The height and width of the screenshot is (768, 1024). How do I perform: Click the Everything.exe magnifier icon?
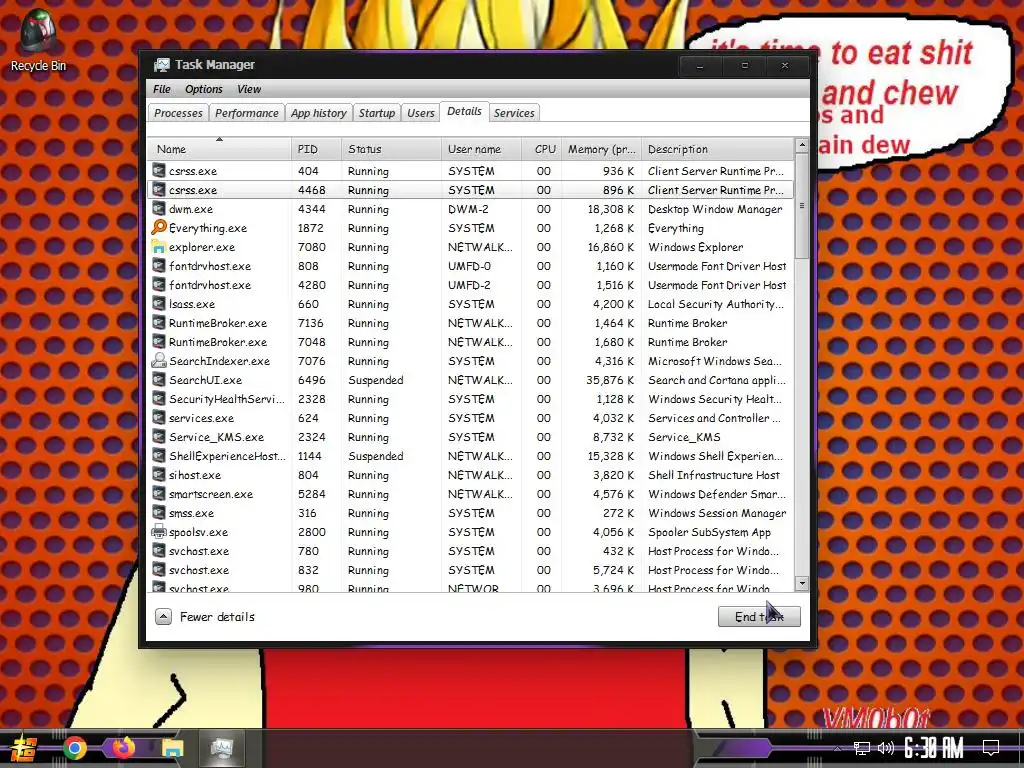159,227
